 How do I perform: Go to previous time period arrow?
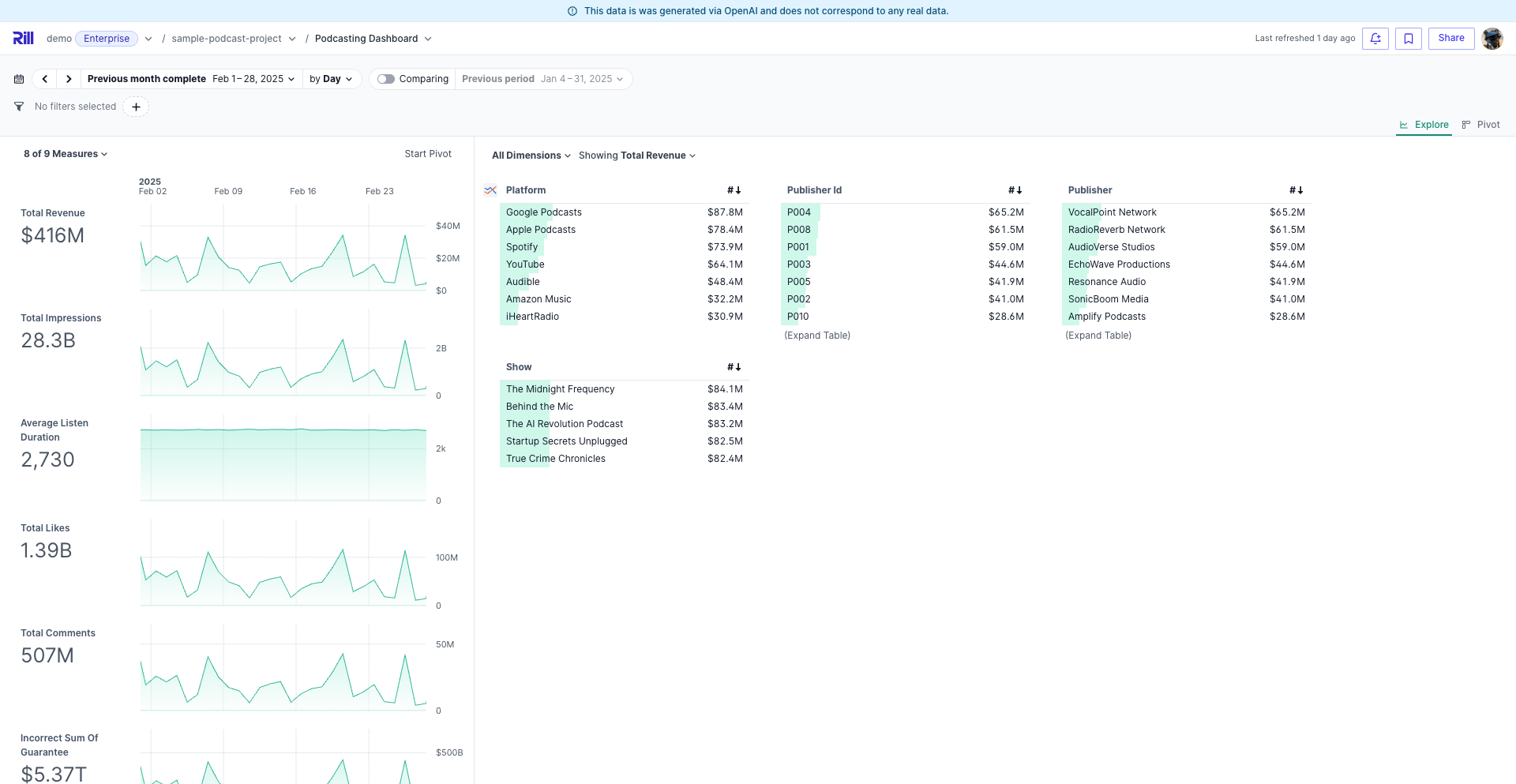point(45,79)
